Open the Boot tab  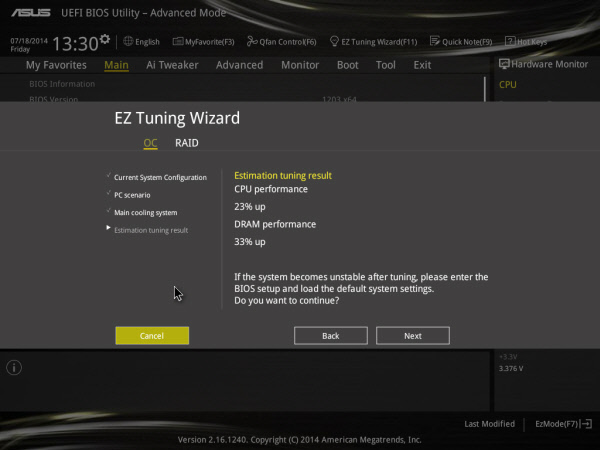point(347,65)
